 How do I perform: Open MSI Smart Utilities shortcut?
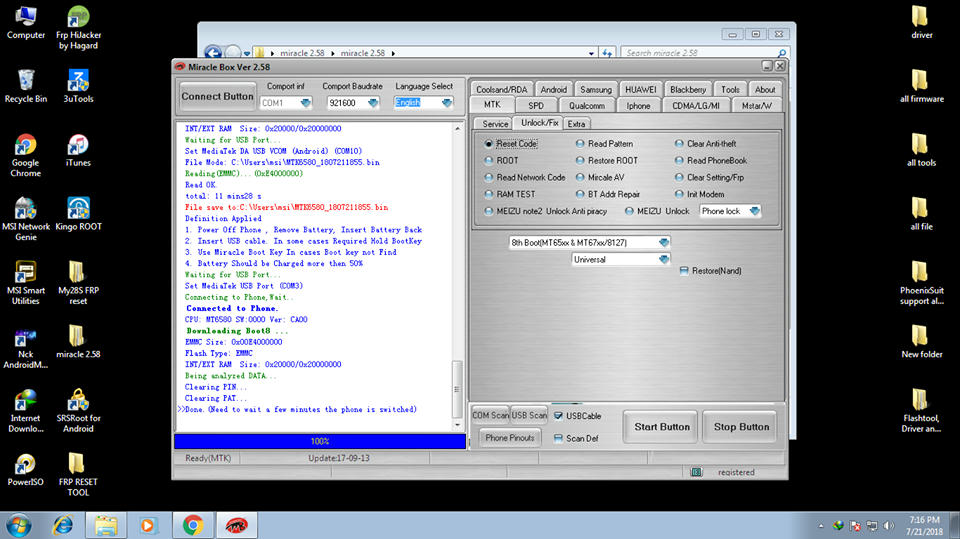pos(26,283)
